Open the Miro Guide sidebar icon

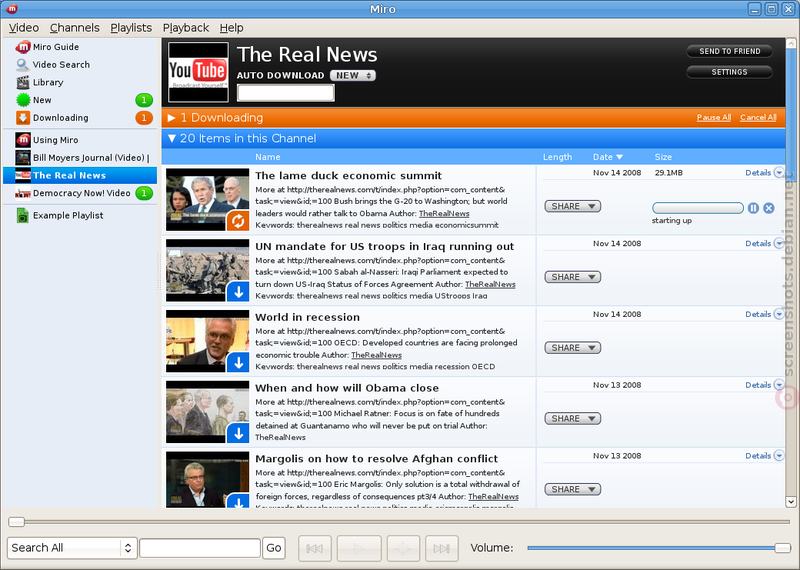pos(23,47)
